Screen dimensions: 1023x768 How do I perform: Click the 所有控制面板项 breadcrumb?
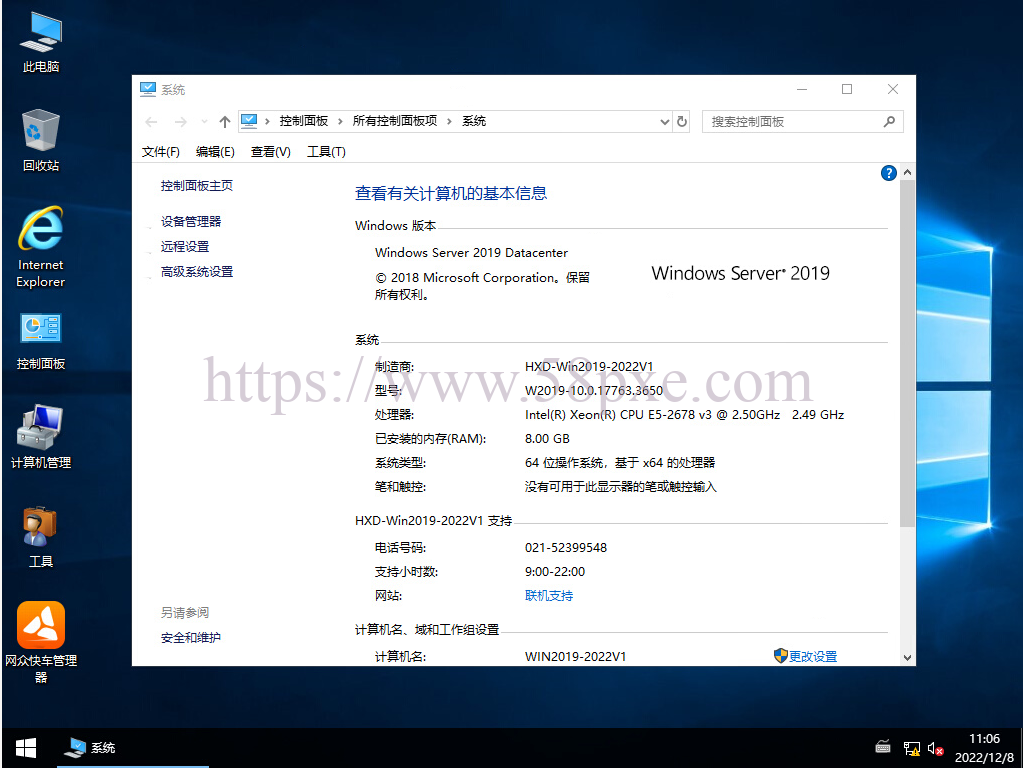(395, 121)
